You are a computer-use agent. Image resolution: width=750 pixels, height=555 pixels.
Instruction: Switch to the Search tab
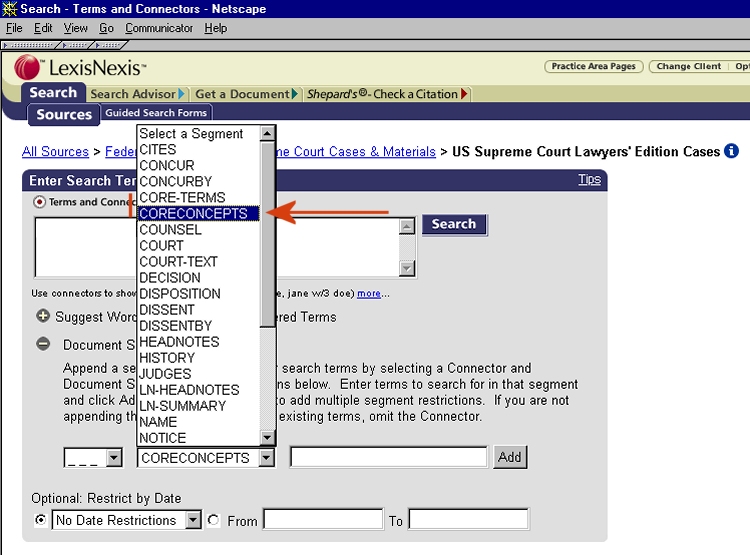pyautogui.click(x=53, y=92)
